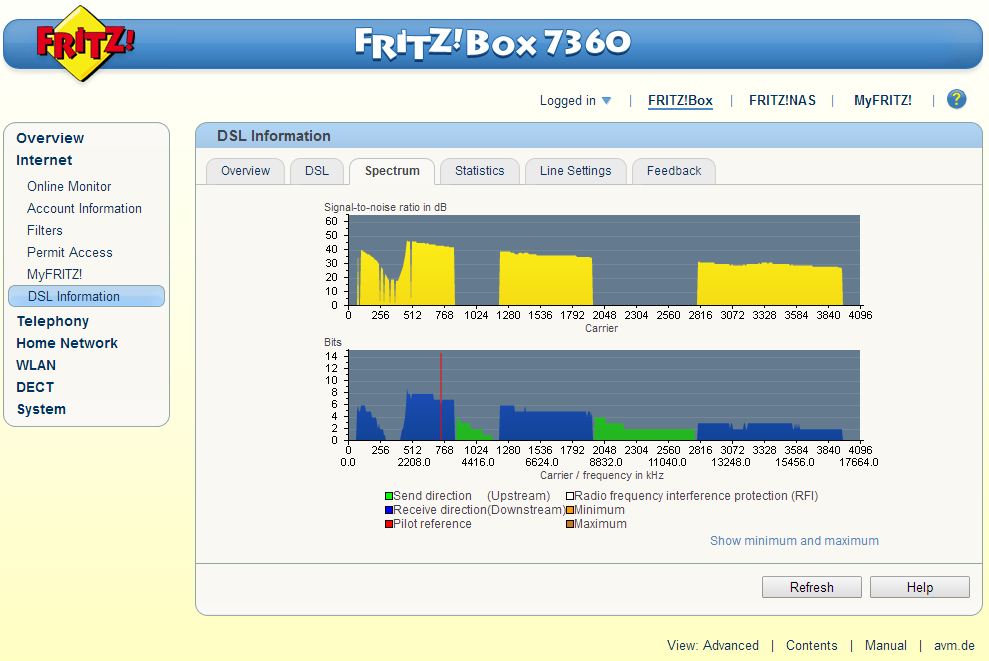Open the FRITZ!NAS link in header
The image size is (989, 661).
click(x=782, y=100)
